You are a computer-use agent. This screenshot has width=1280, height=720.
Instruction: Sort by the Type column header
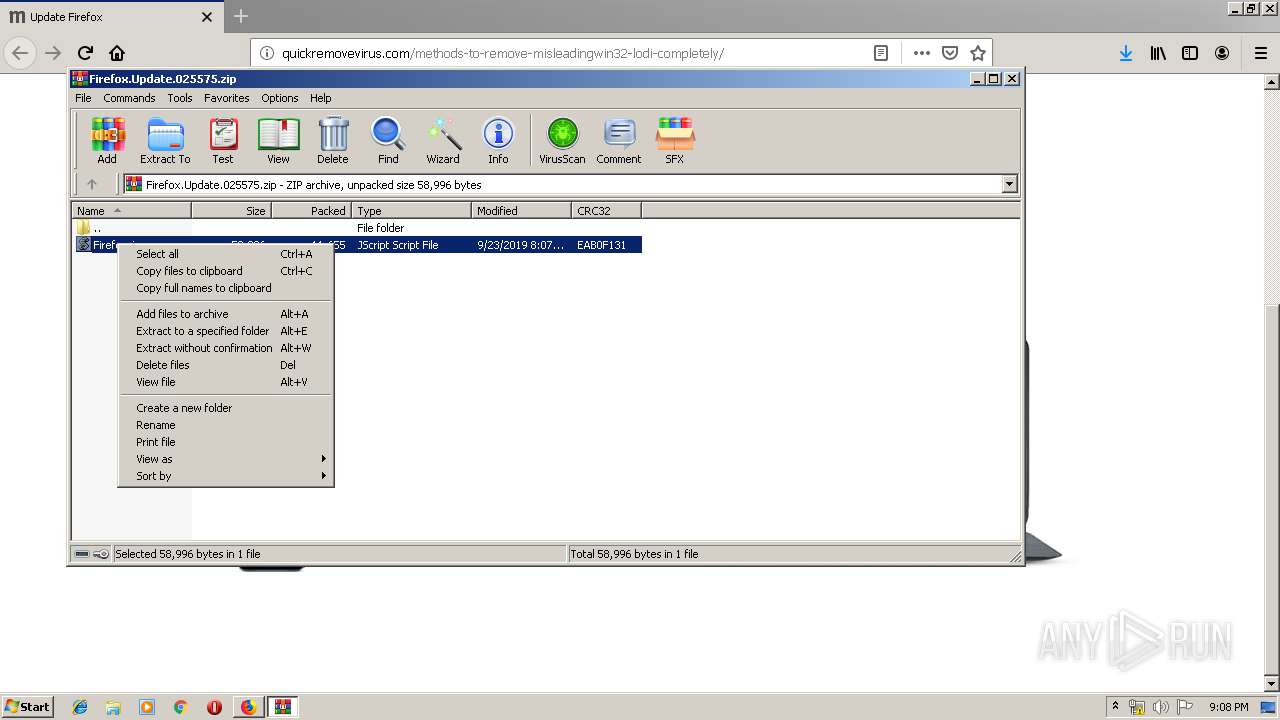411,211
